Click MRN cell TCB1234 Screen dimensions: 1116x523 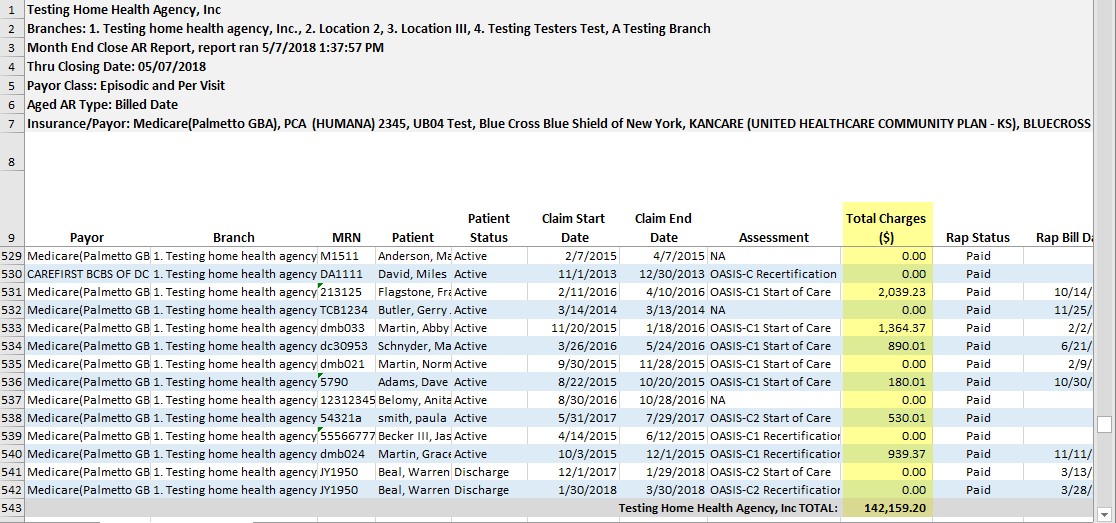347,310
